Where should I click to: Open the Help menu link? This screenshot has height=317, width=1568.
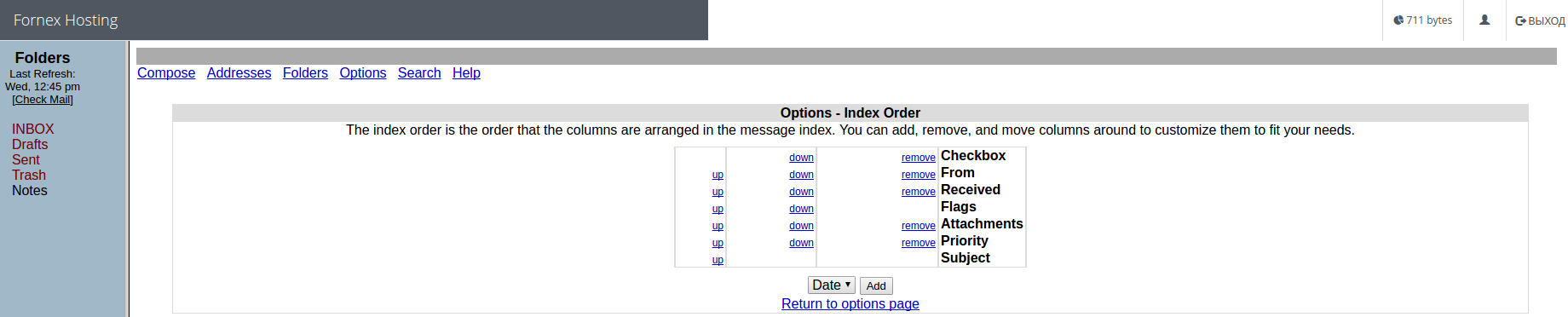pyautogui.click(x=466, y=73)
